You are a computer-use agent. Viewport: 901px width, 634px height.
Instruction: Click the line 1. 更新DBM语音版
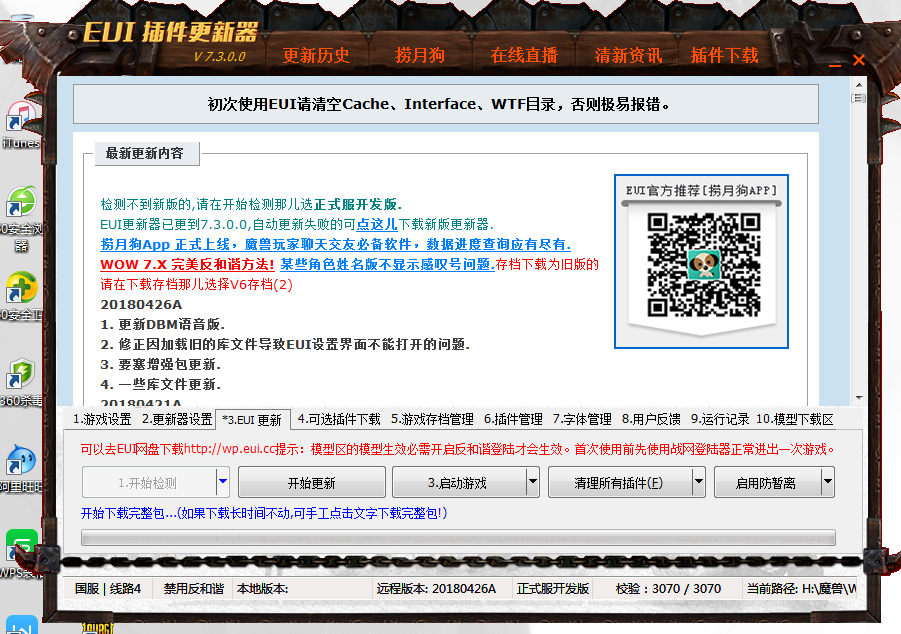point(163,324)
